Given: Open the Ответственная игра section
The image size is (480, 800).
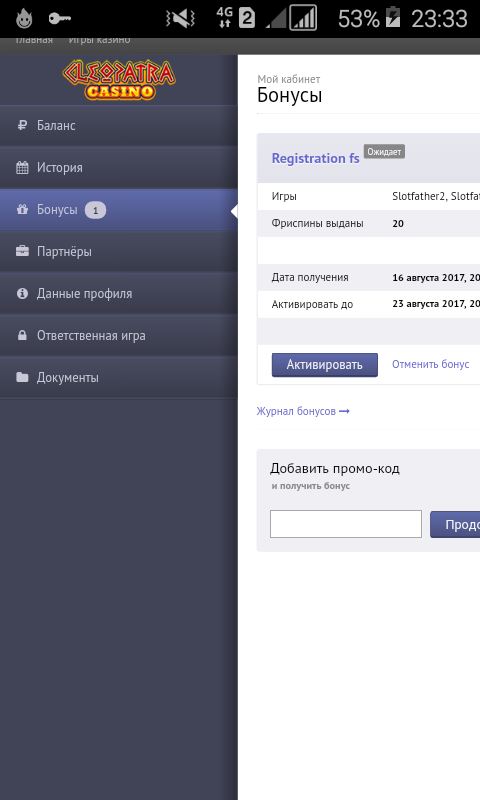Looking at the screenshot, I should pos(119,336).
